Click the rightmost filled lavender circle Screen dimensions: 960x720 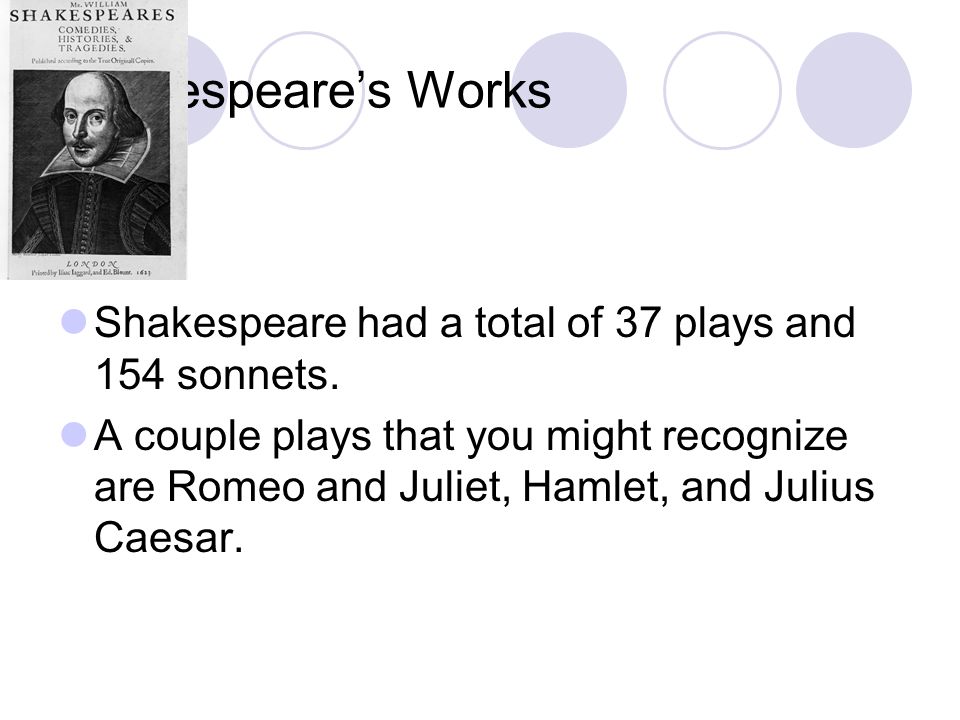coord(854,91)
